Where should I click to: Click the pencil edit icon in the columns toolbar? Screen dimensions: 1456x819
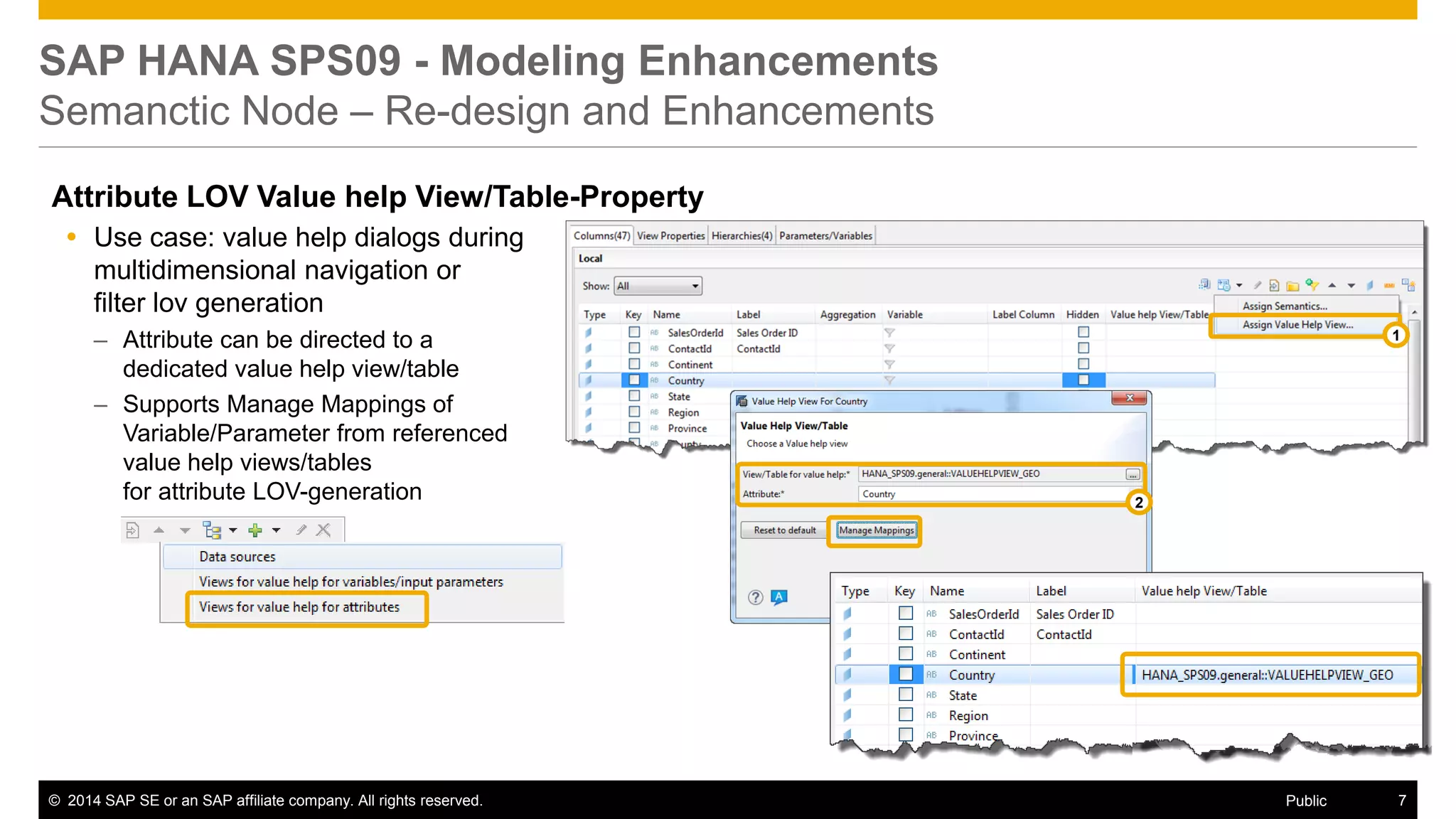coord(1258,285)
